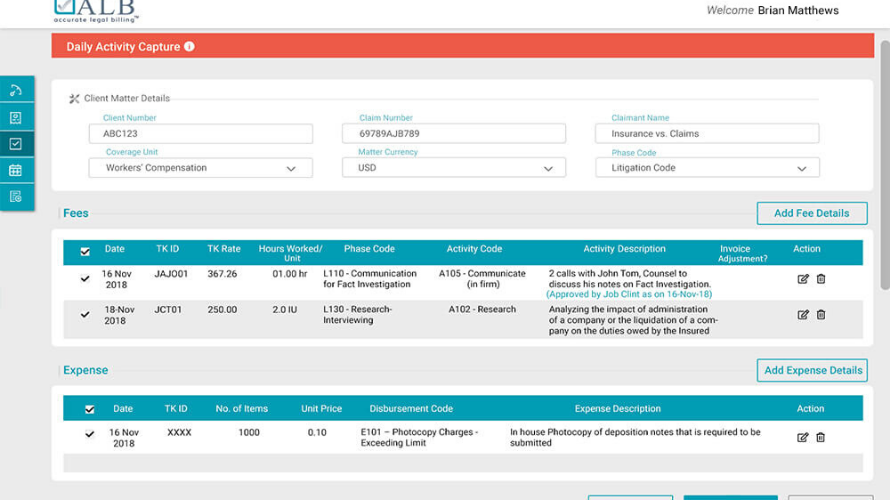Toggle the select-all checkbox in Fees header
Viewport: 890px width, 500px height.
85,251
